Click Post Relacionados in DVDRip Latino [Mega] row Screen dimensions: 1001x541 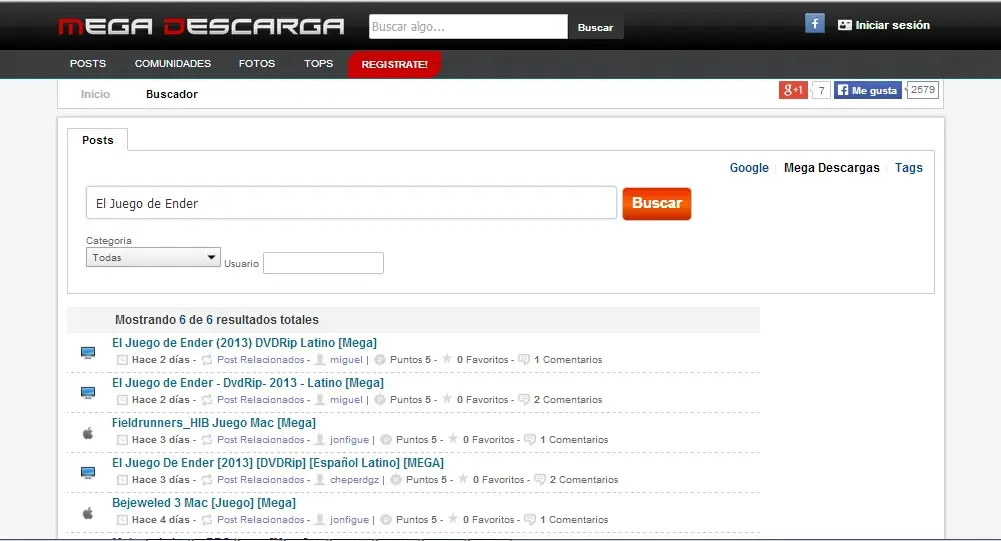point(260,360)
